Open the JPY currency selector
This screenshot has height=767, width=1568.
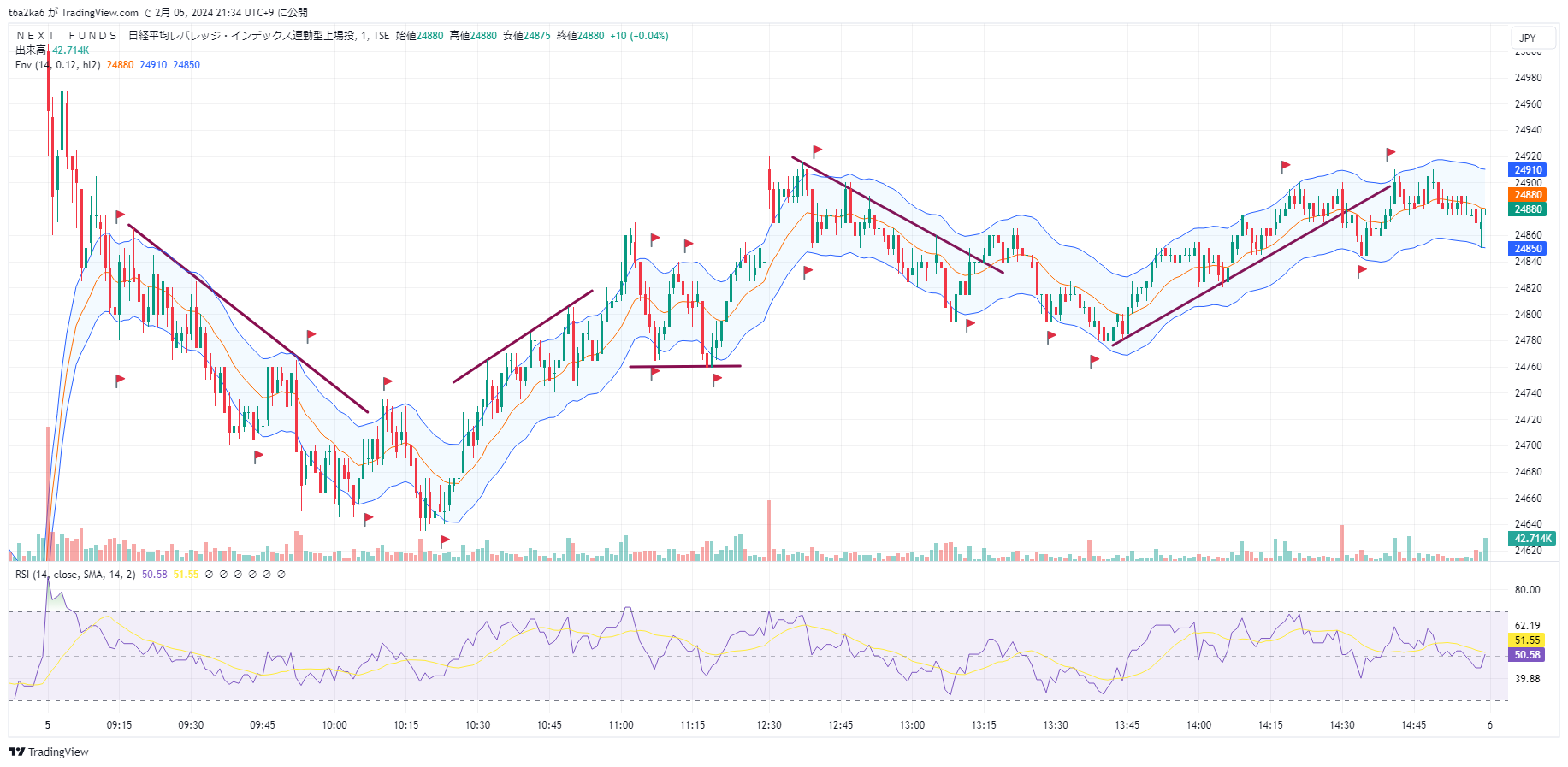[1528, 38]
